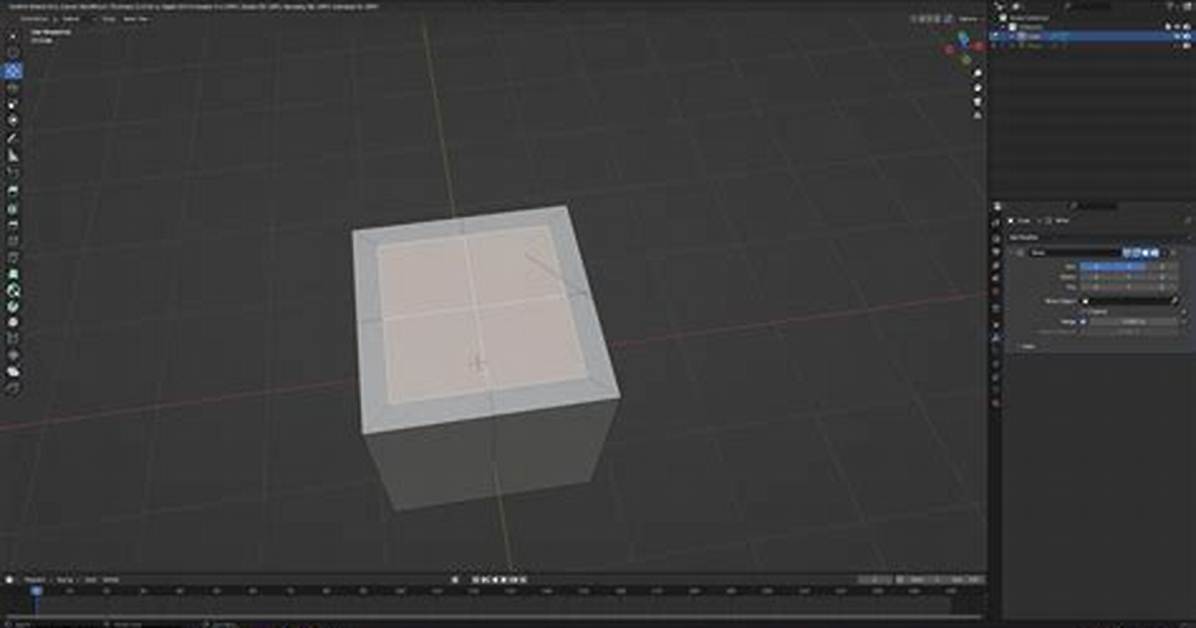Toggle Bisect X button
1196x628 pixels.
[x=1095, y=277]
